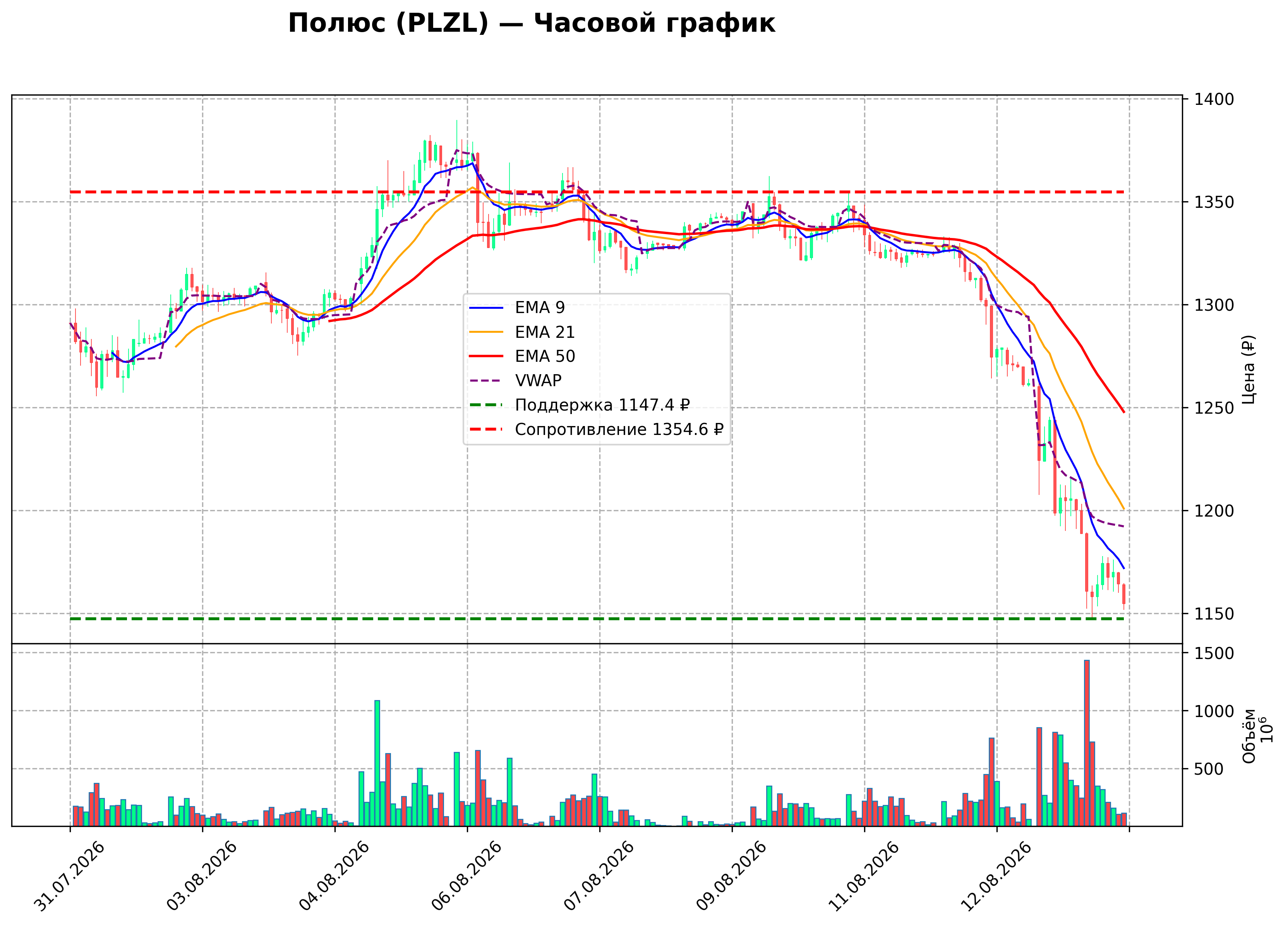Click the date label "07.08.2026"
Viewport: 1288px width, 926px height.
click(599, 876)
